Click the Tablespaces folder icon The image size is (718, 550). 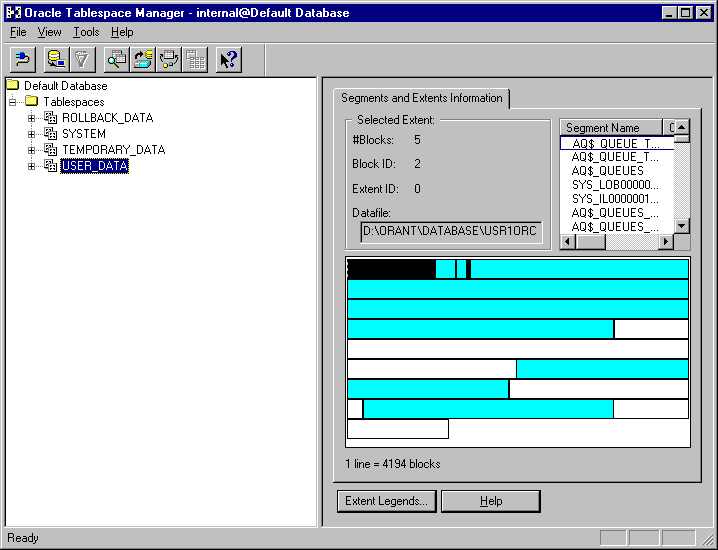pos(32,101)
